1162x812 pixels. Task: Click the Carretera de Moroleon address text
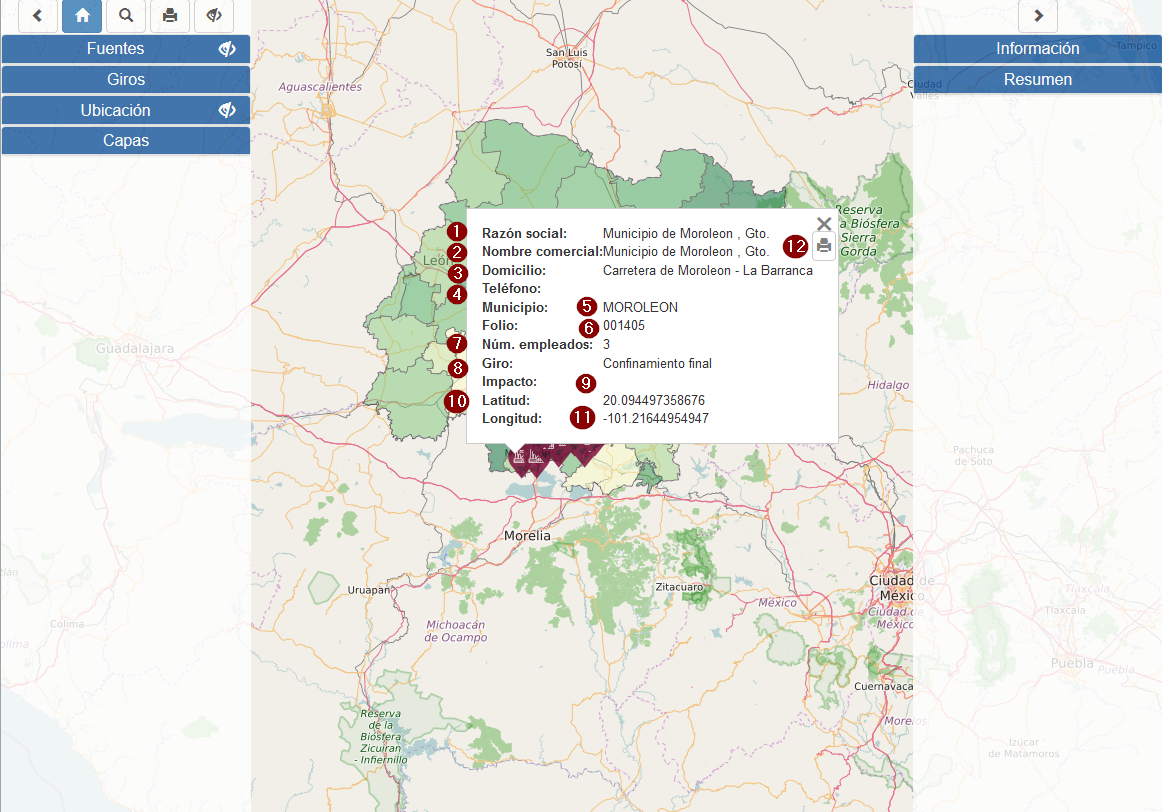pos(708,271)
